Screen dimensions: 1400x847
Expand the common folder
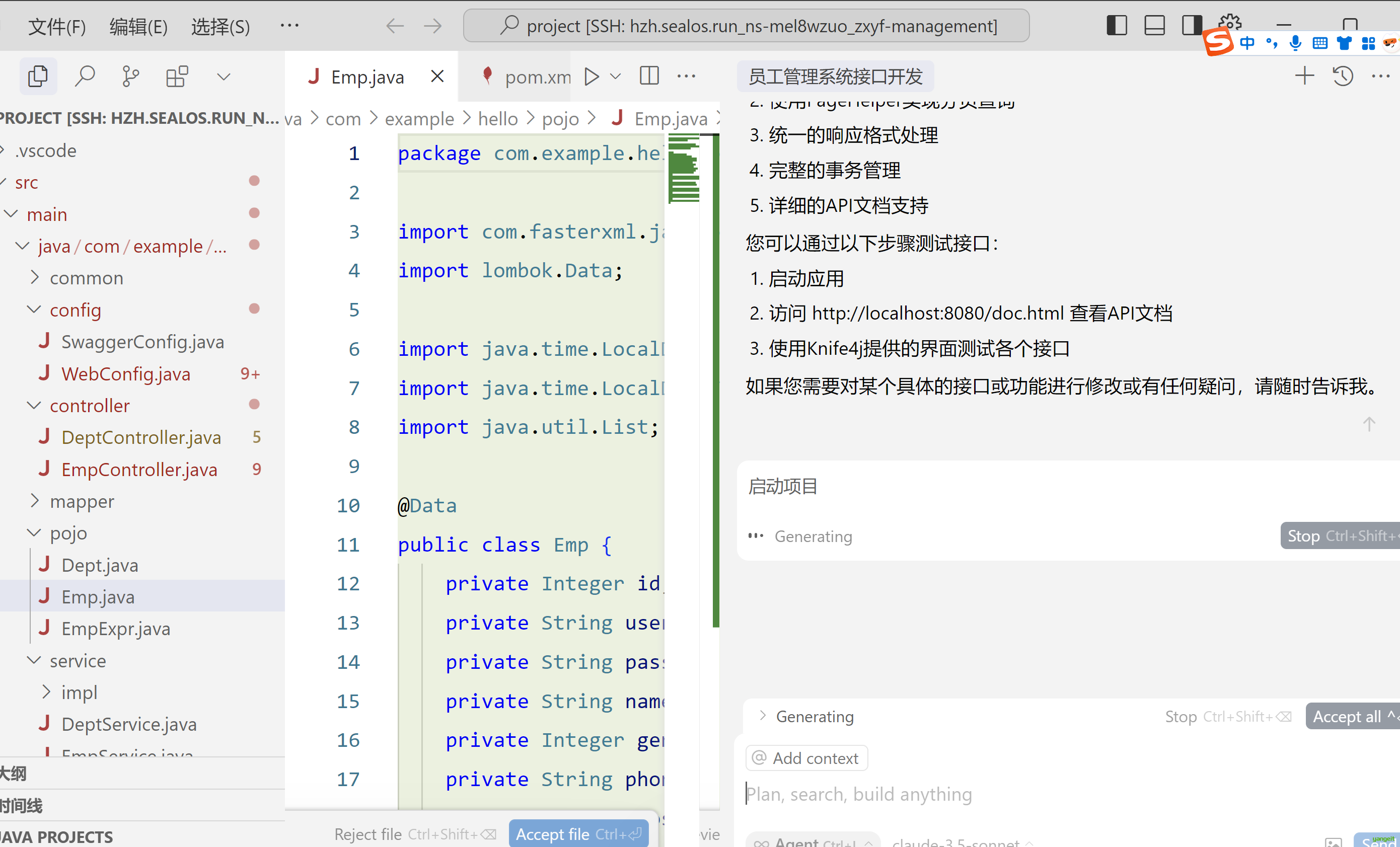pyautogui.click(x=35, y=278)
